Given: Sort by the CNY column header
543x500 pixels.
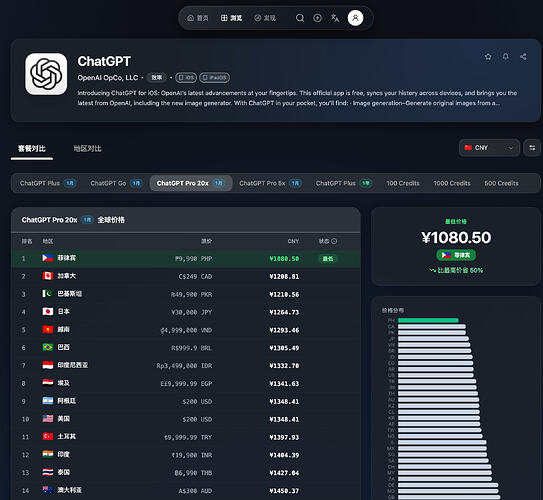Looking at the screenshot, I should tap(293, 241).
